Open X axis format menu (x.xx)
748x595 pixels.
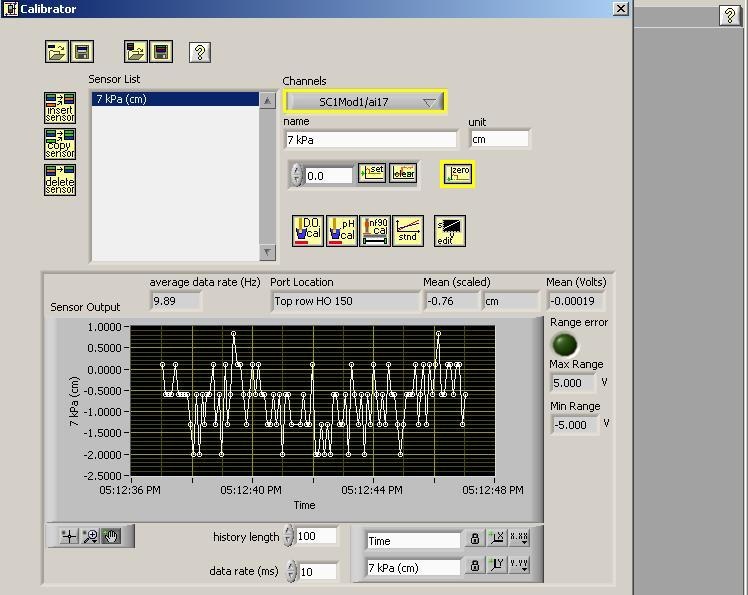519,538
